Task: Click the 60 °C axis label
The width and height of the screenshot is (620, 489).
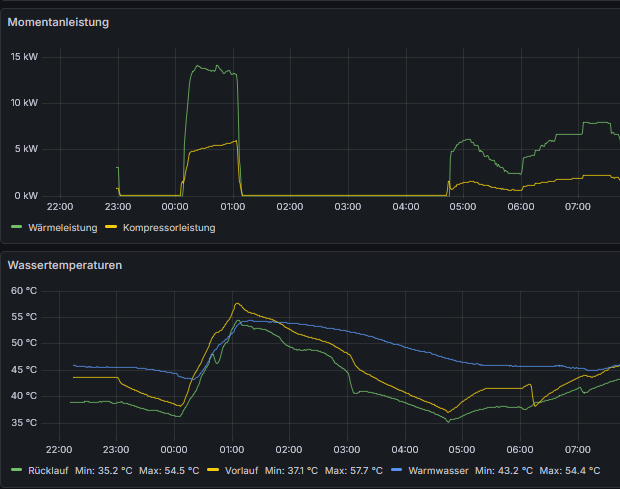Action: point(24,291)
